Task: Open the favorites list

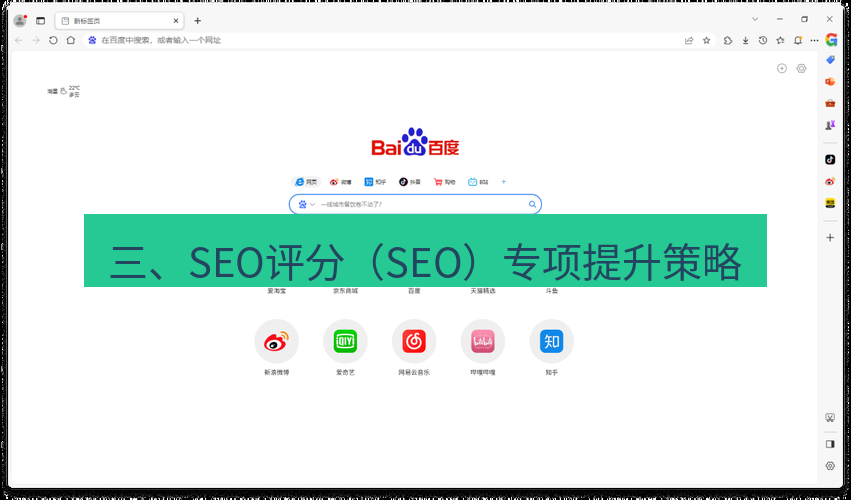Action: point(780,40)
